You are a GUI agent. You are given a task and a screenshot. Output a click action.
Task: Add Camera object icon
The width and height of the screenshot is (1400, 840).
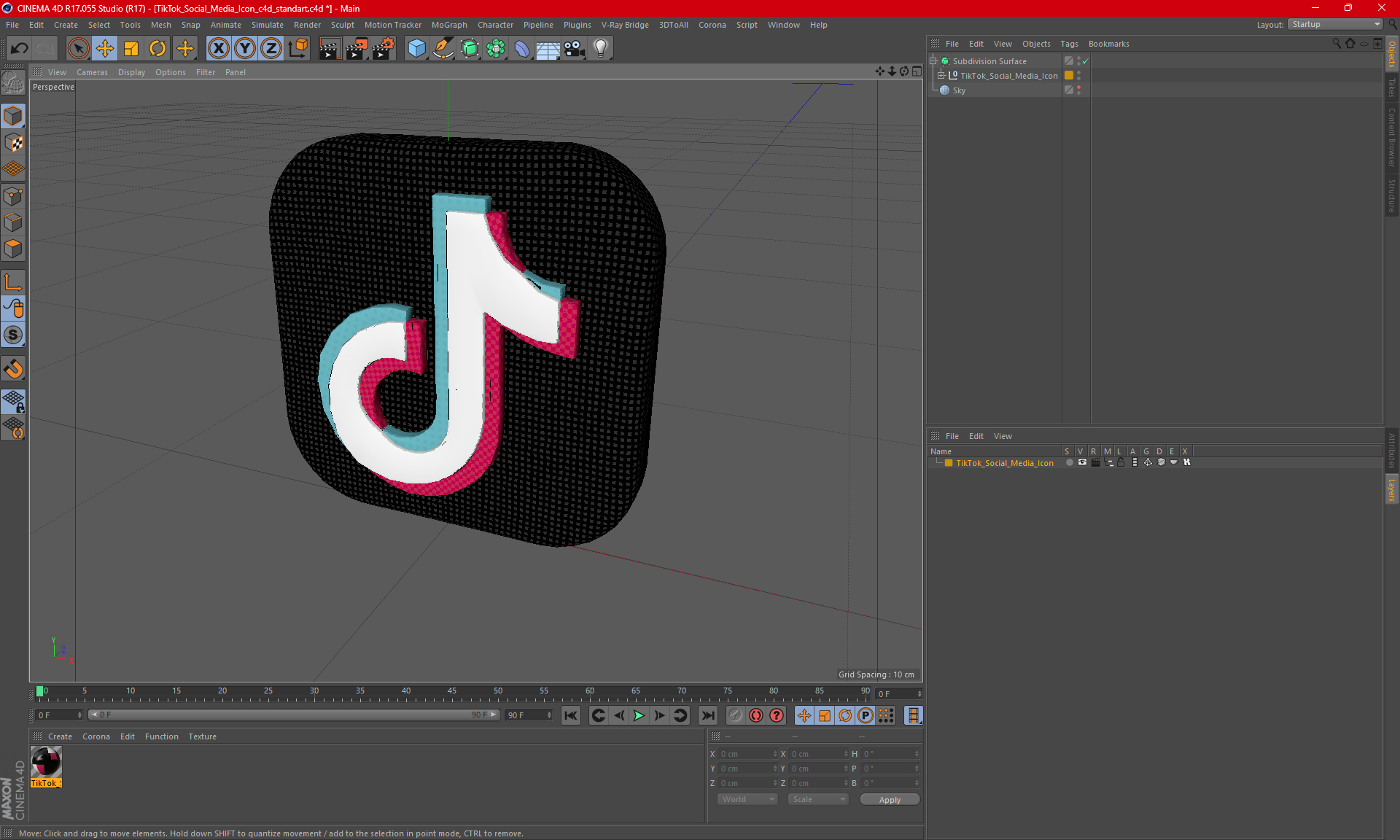[575, 49]
